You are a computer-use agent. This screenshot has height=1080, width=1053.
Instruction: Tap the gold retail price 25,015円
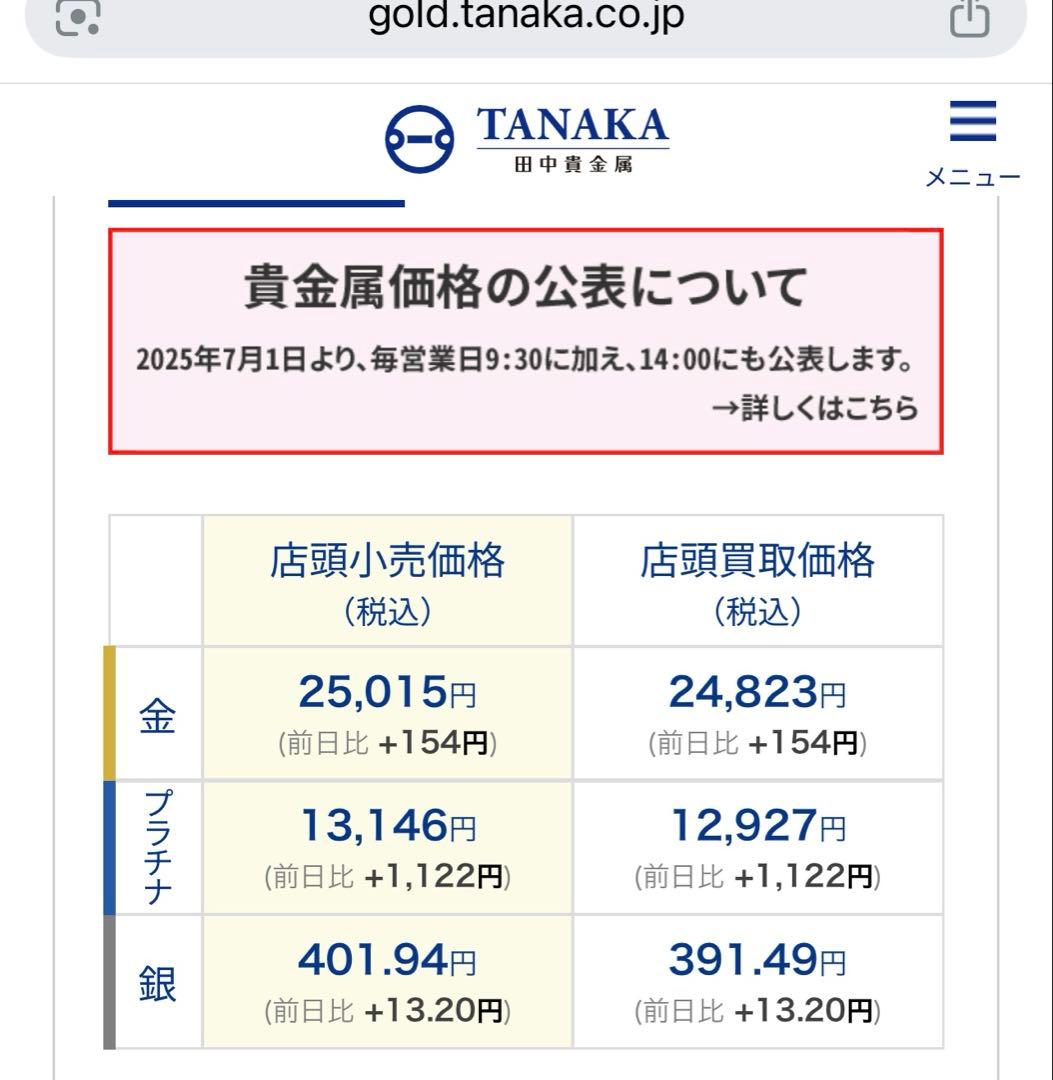coord(387,692)
